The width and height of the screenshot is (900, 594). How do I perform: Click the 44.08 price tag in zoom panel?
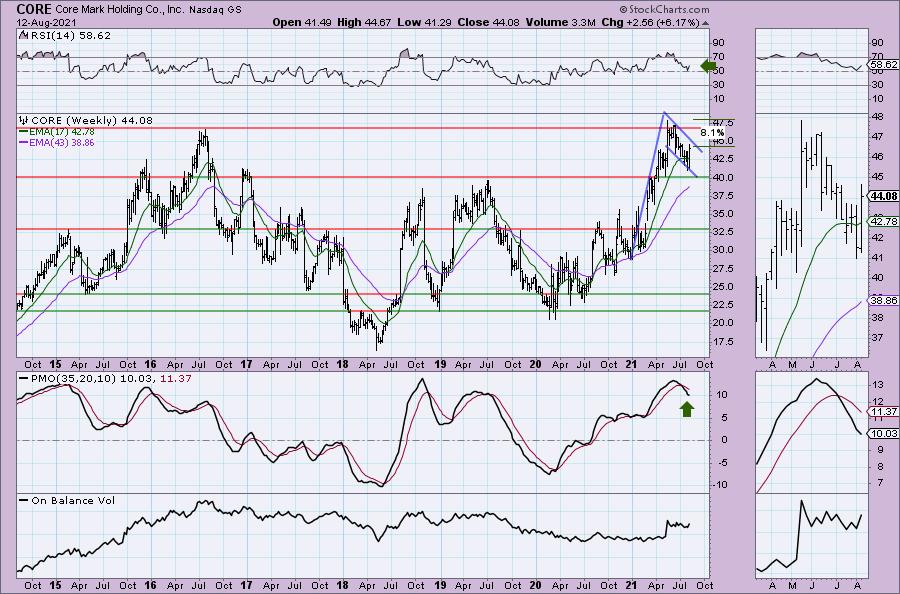point(883,196)
